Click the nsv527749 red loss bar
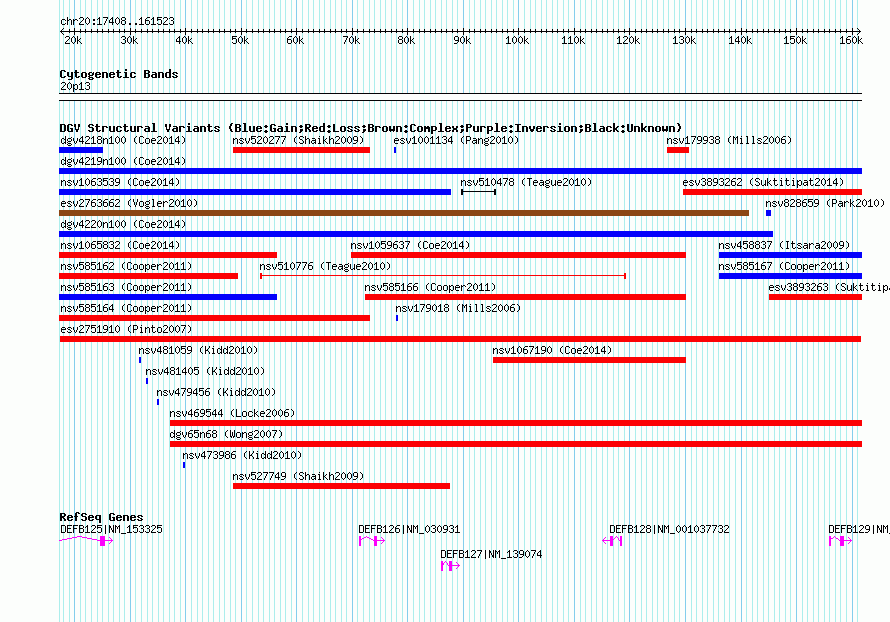Screen dimensions: 890x622 [x=341, y=486]
